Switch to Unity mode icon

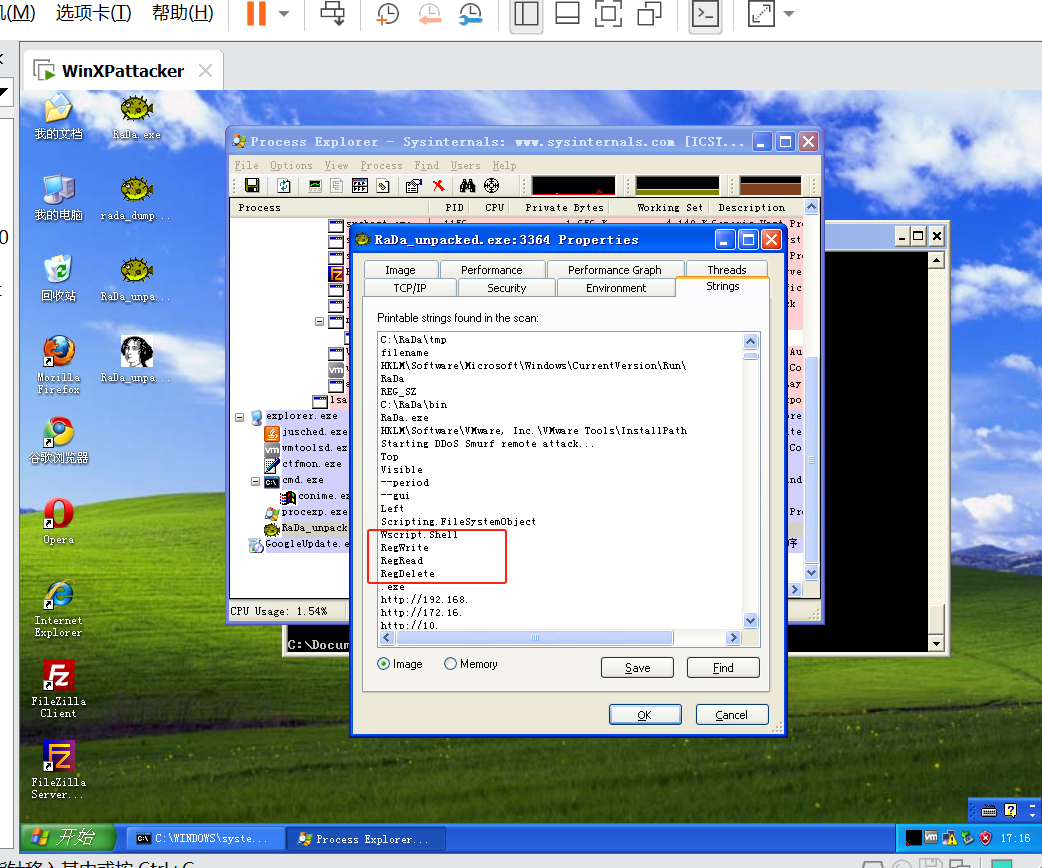(649, 13)
